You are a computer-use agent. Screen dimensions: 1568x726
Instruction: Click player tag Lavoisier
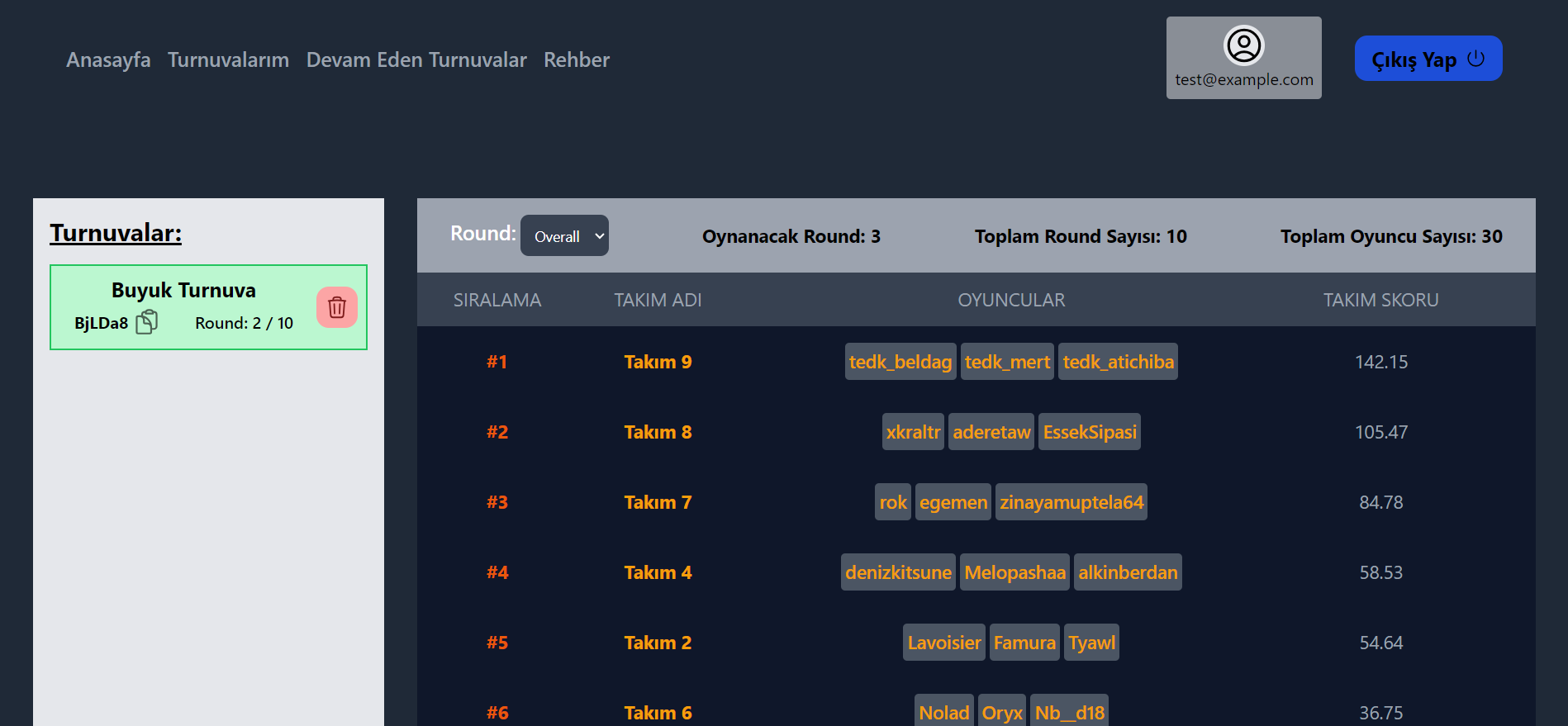coord(944,643)
